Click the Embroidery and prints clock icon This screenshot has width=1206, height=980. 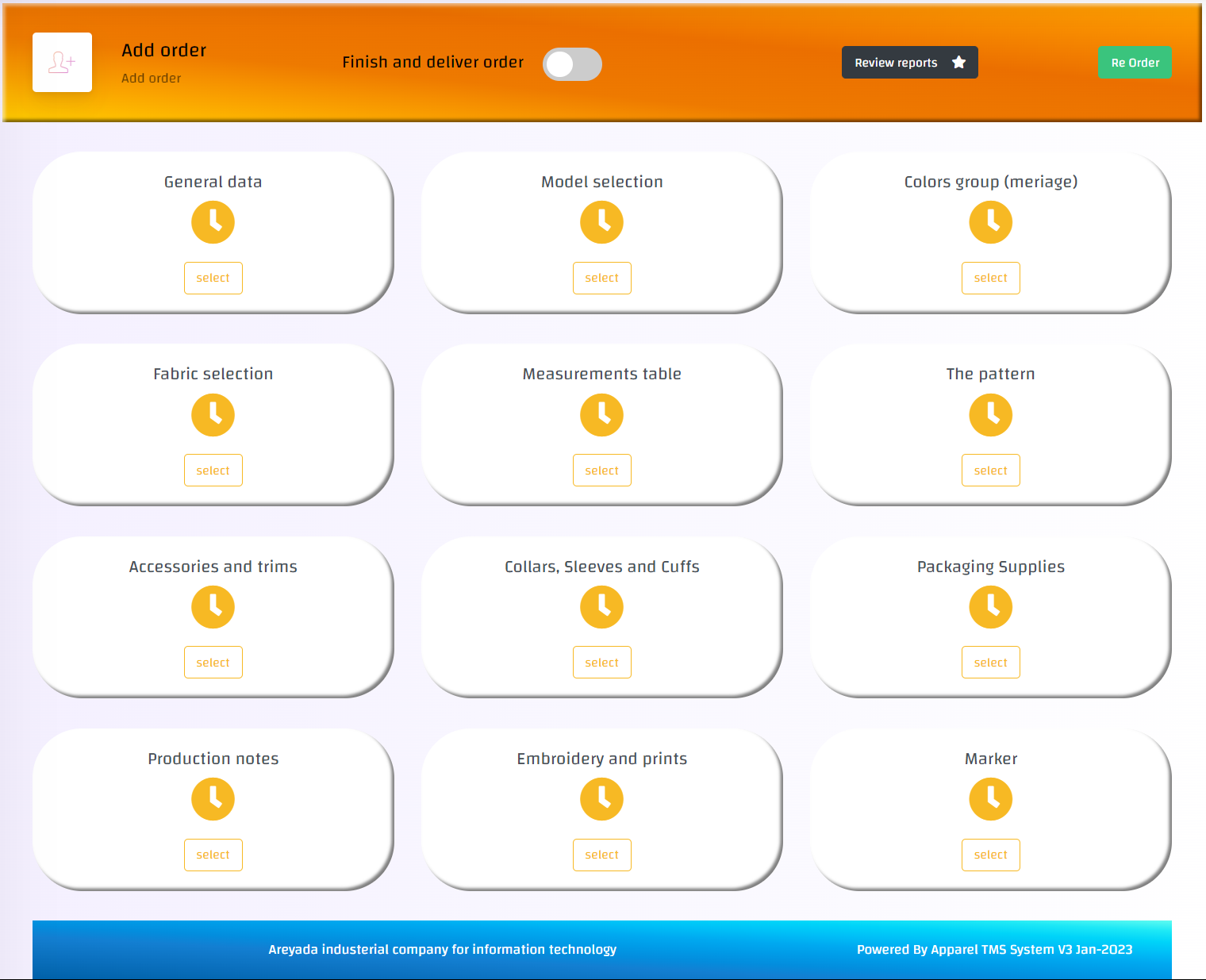[x=601, y=799]
